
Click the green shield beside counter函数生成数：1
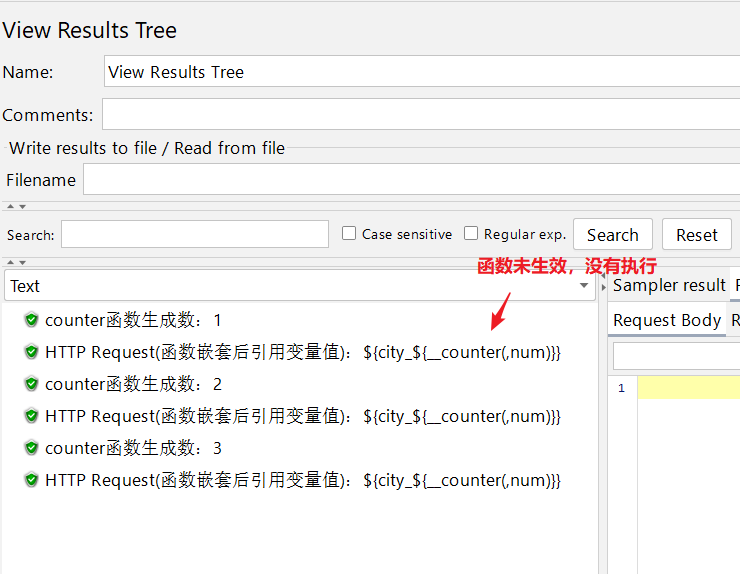[31, 320]
